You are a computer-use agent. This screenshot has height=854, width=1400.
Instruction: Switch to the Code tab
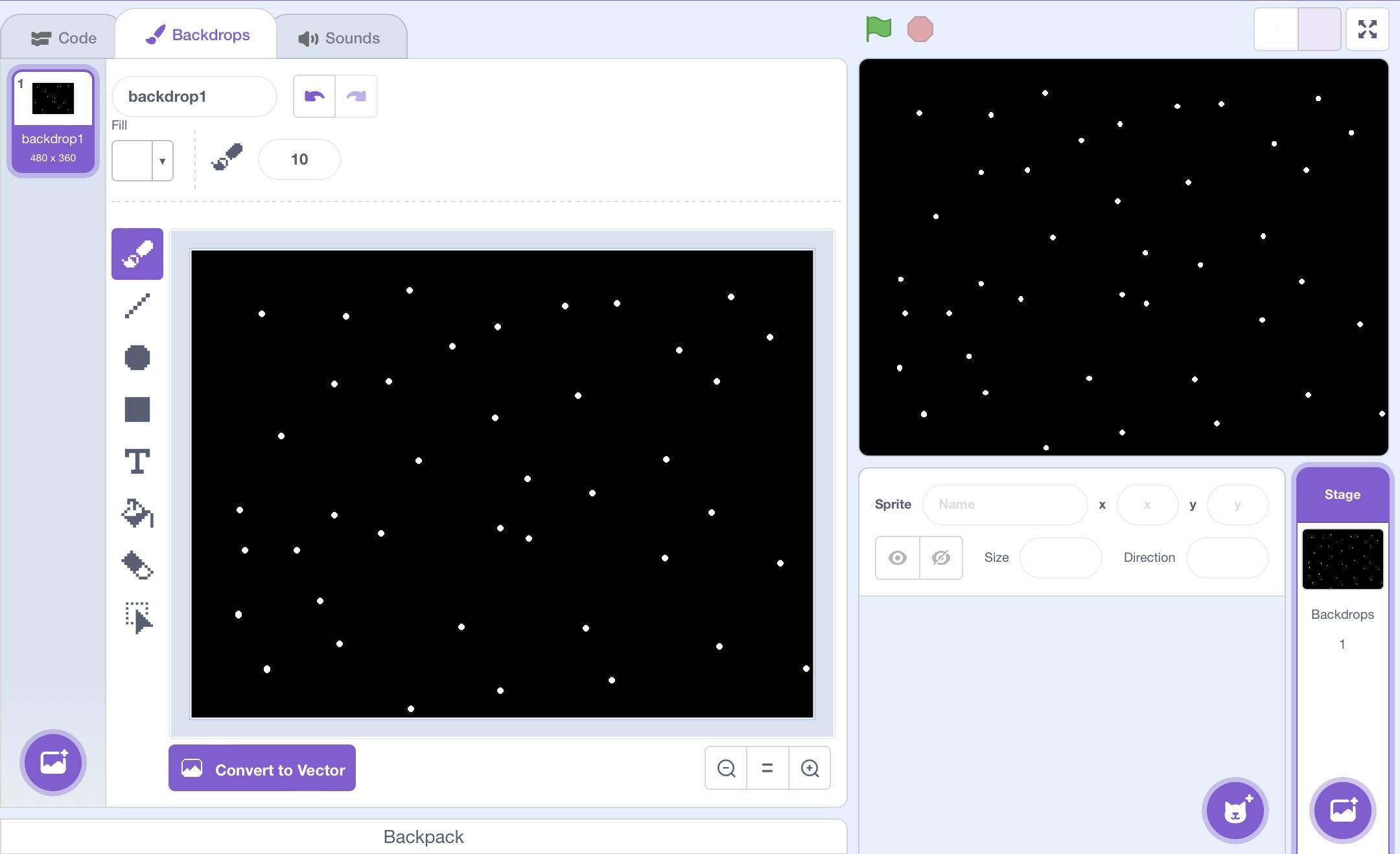coord(64,37)
